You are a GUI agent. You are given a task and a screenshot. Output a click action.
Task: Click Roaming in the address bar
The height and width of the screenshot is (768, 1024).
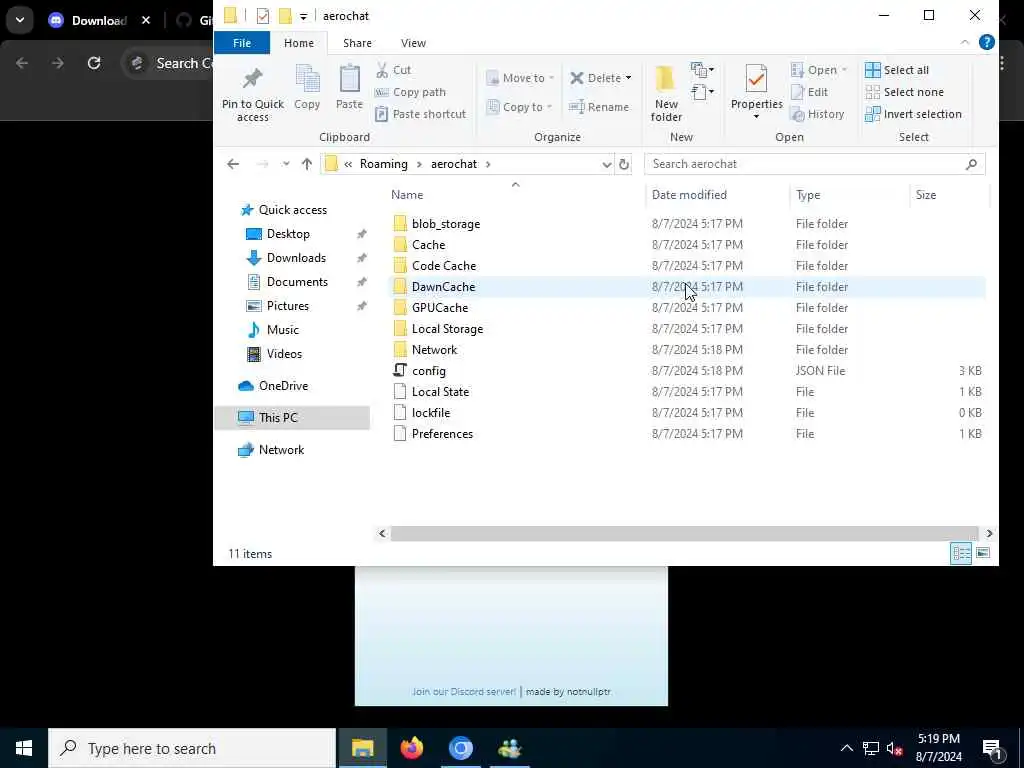tap(383, 164)
